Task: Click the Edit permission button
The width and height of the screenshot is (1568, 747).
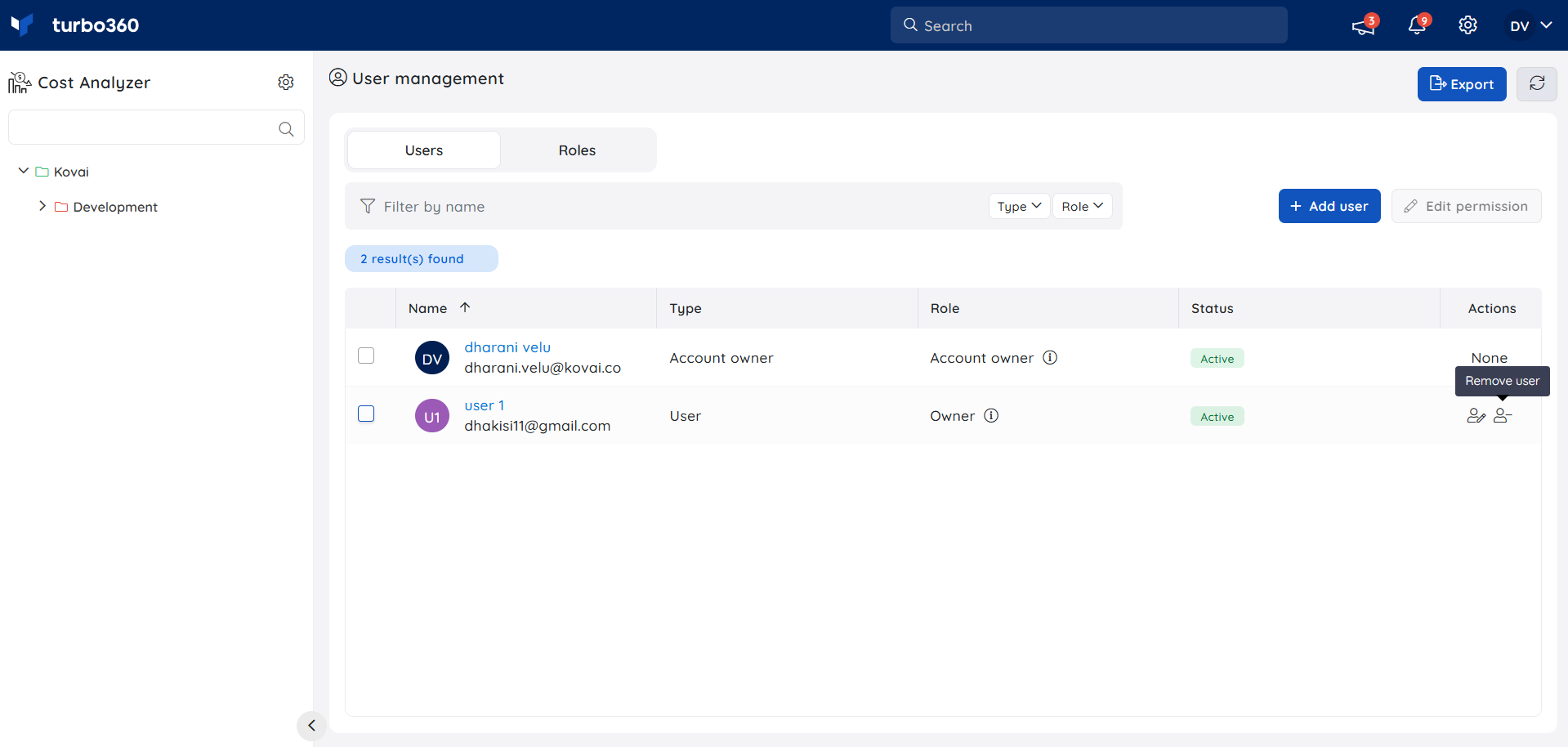Action: 1466,206
